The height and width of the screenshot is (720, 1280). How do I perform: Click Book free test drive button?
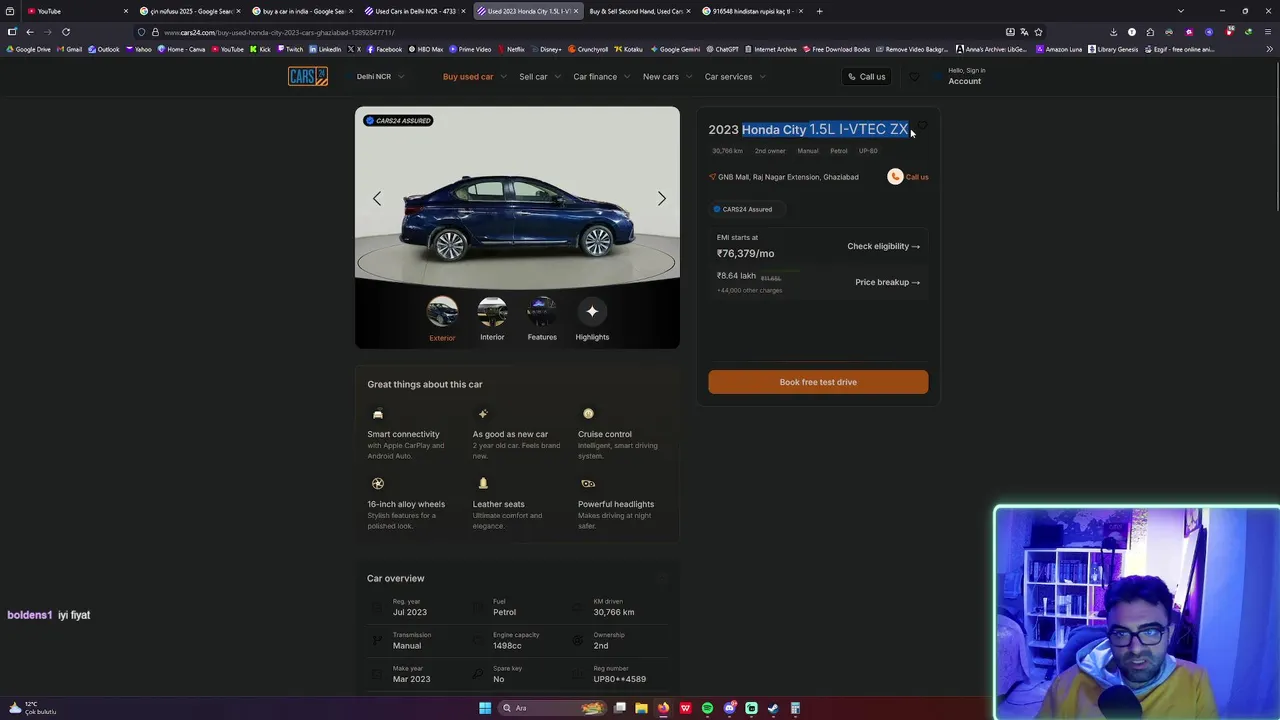coord(818,382)
